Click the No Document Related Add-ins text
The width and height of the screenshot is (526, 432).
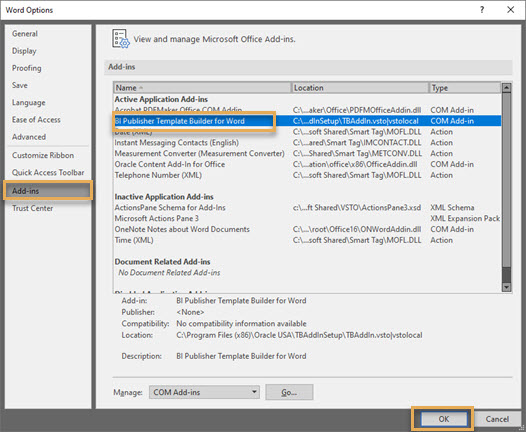(x=169, y=273)
